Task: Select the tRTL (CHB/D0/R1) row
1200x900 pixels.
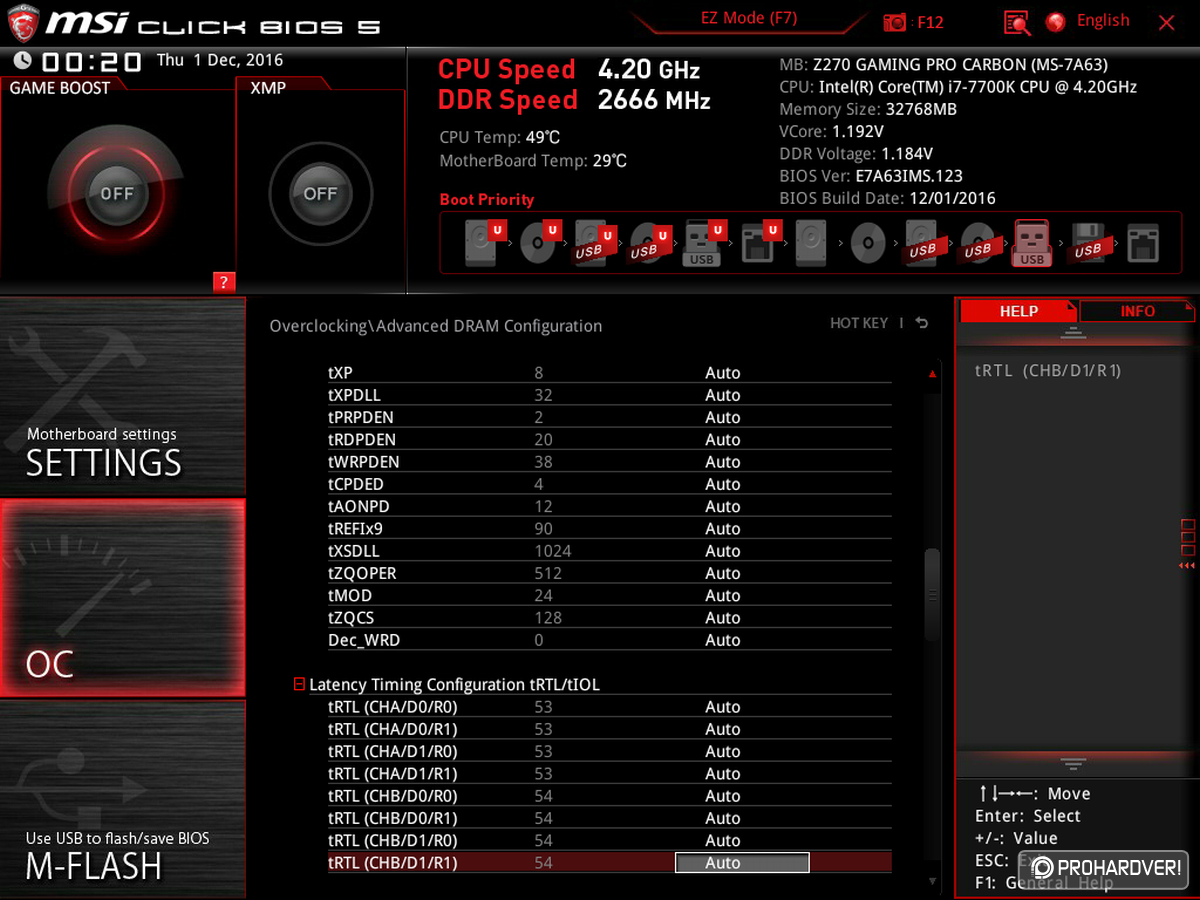Action: 609,818
